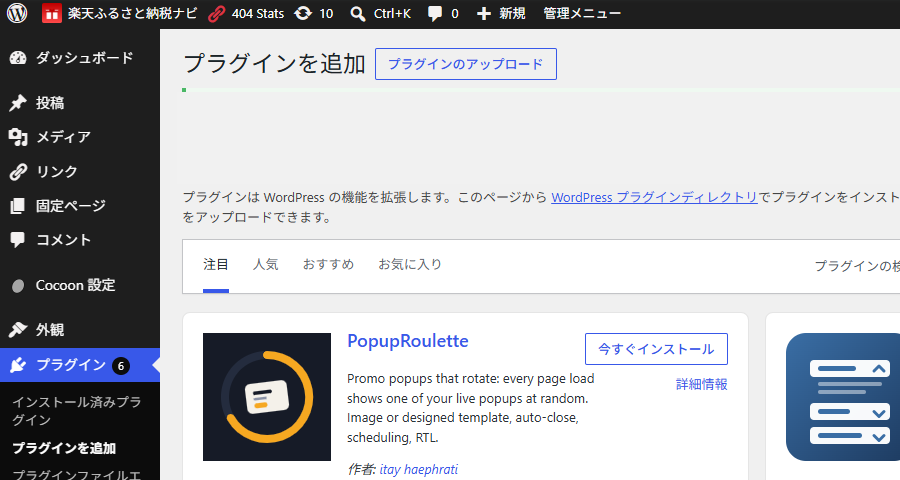Click the comments bubble icon in admin bar
This screenshot has height=480, width=900.
coord(435,14)
